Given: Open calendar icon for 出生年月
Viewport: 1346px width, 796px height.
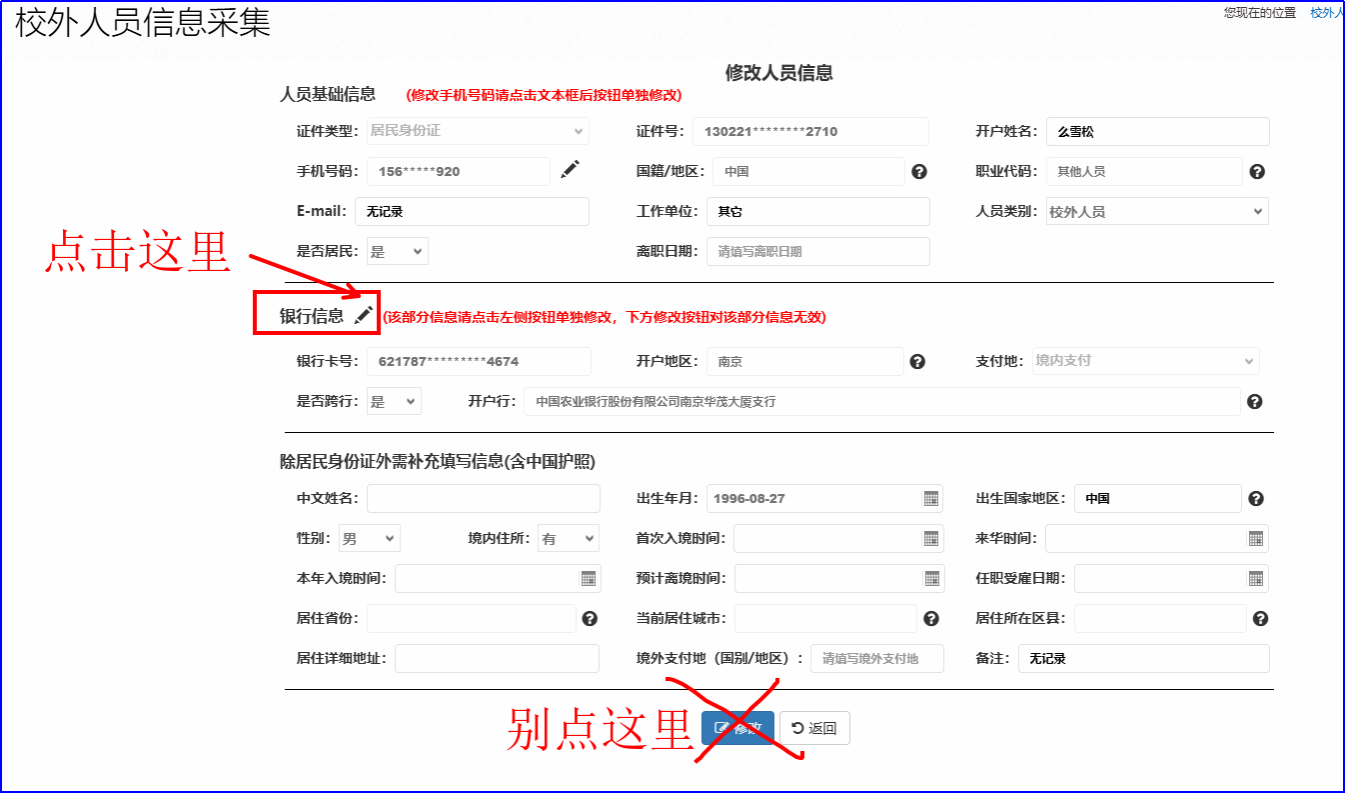Looking at the screenshot, I should (931, 499).
